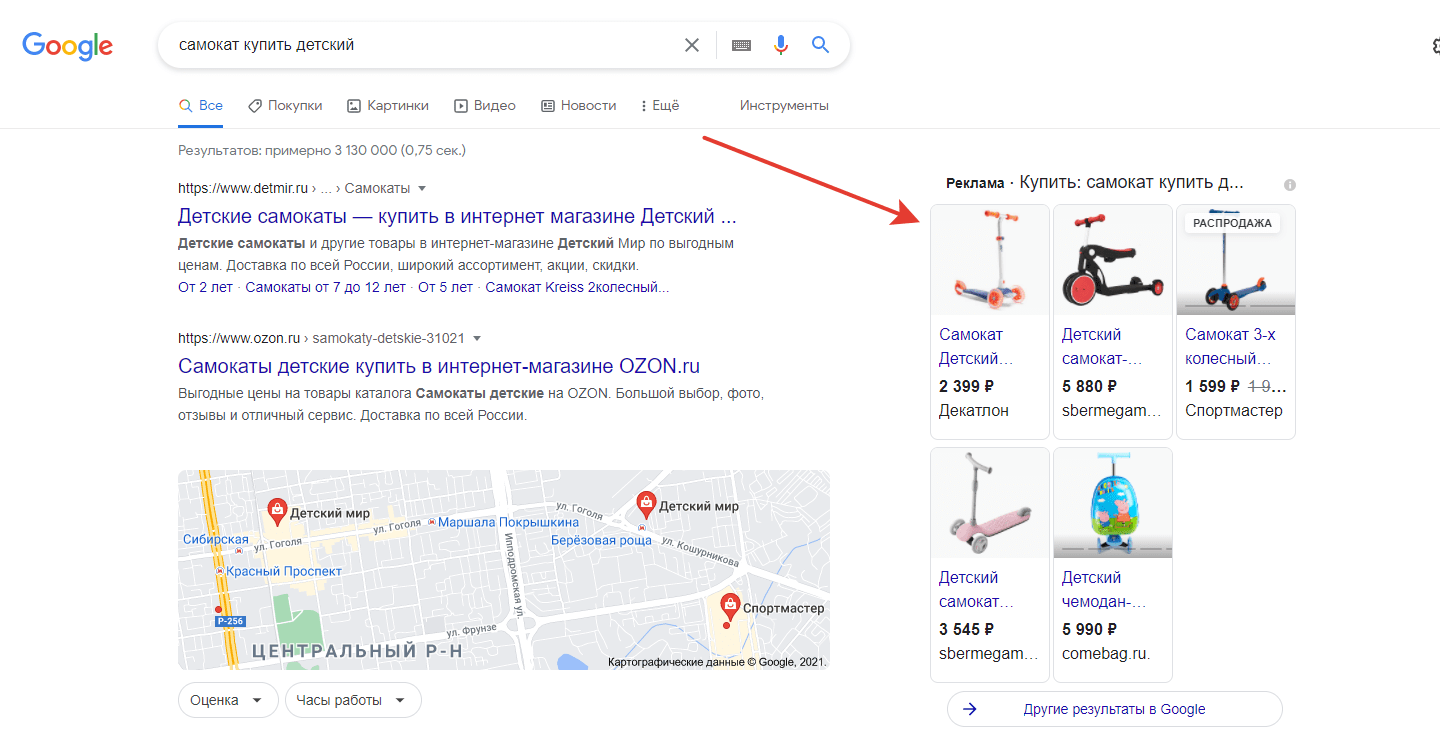
Task: Open the 5 880 ₽ sbermegamarket scooter image
Action: 1113,260
